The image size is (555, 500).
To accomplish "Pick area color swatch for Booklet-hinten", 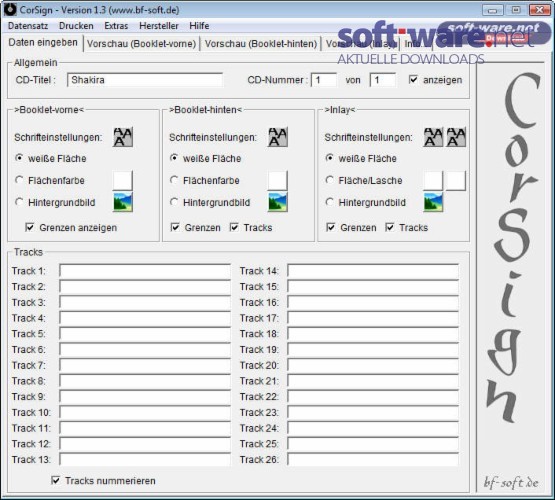I will [x=278, y=180].
